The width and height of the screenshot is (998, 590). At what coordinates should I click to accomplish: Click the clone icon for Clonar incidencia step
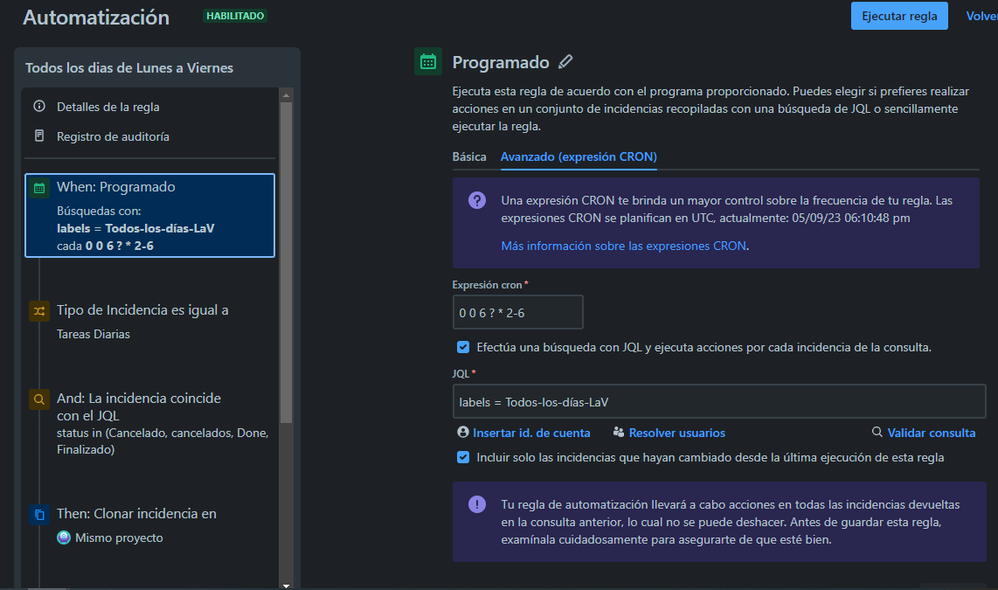(39, 514)
